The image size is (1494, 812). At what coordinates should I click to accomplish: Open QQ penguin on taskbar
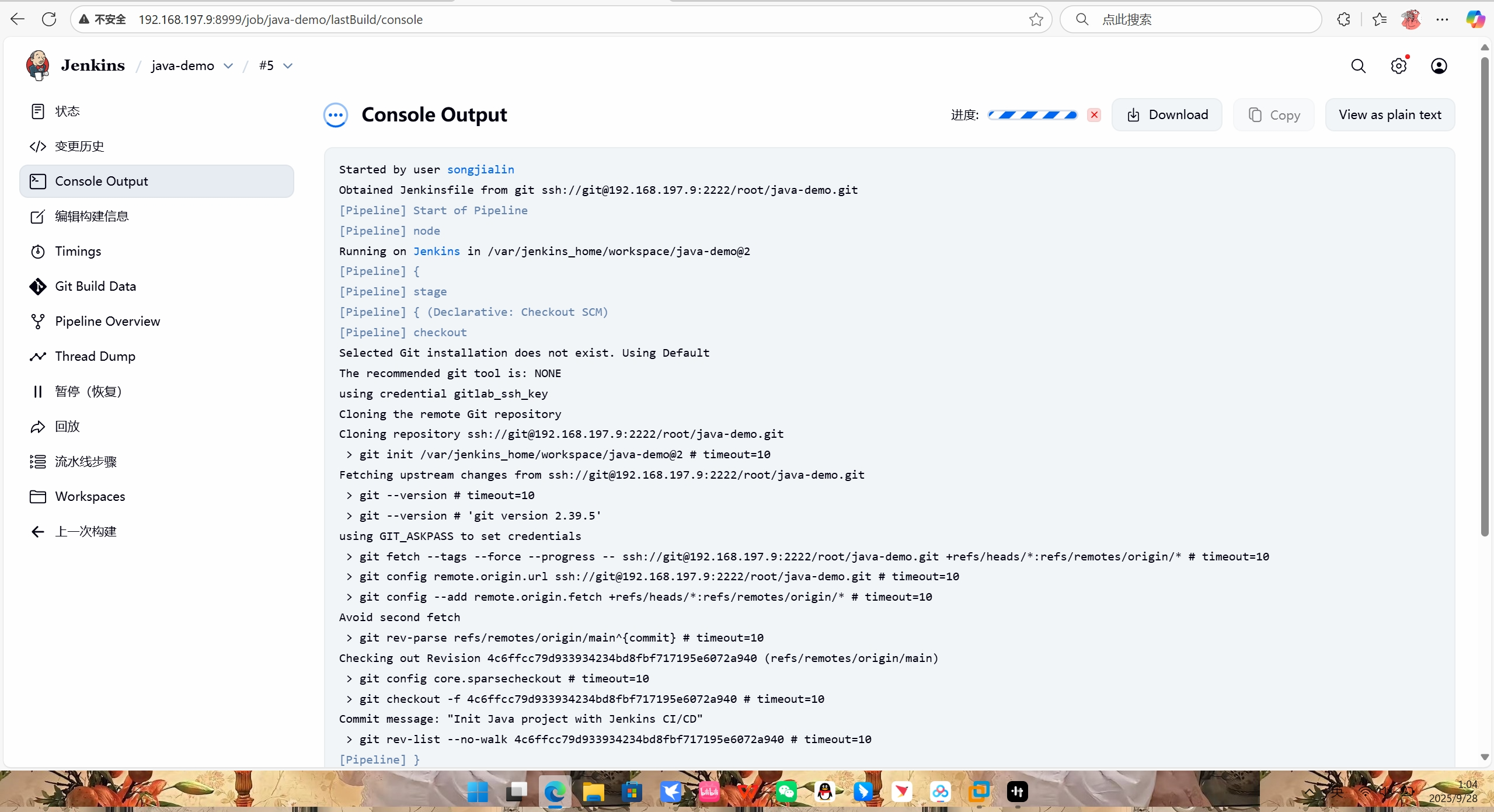[x=825, y=792]
